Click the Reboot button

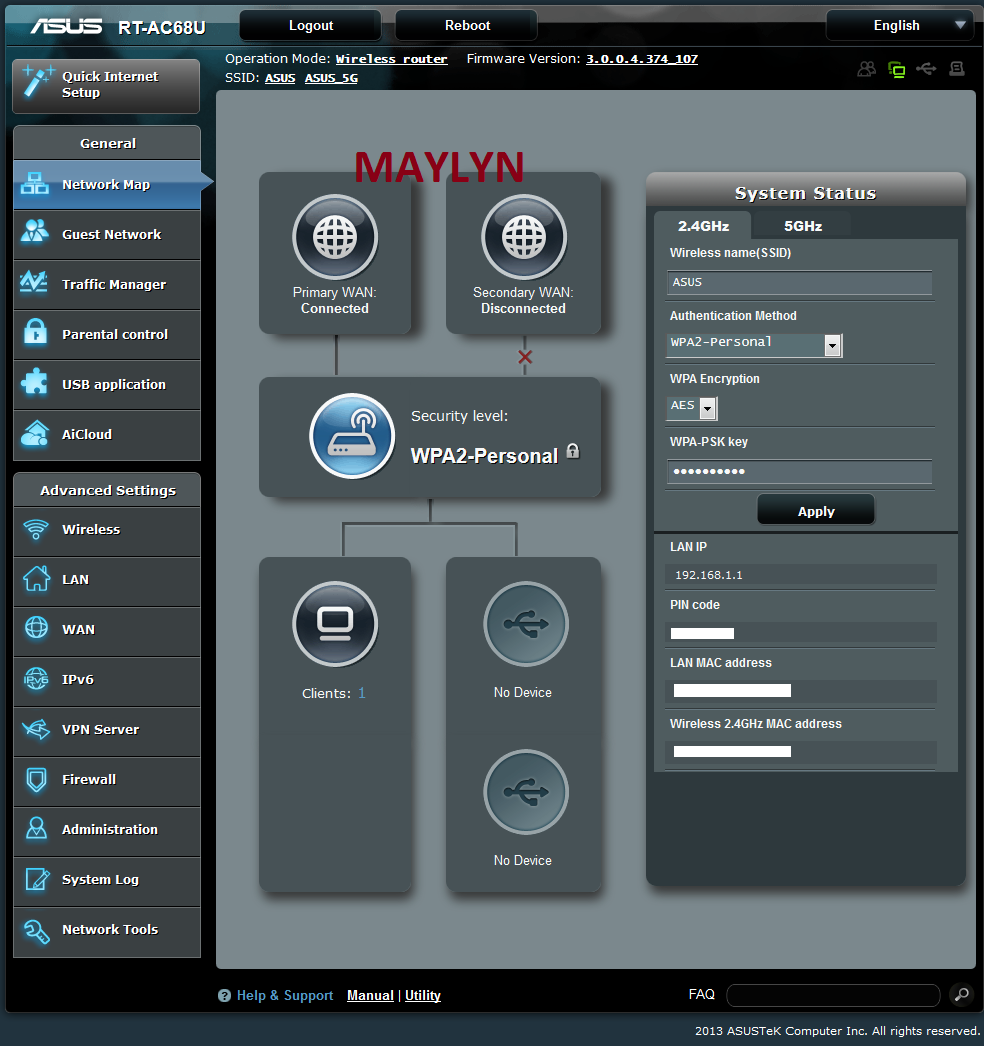pyautogui.click(x=467, y=26)
